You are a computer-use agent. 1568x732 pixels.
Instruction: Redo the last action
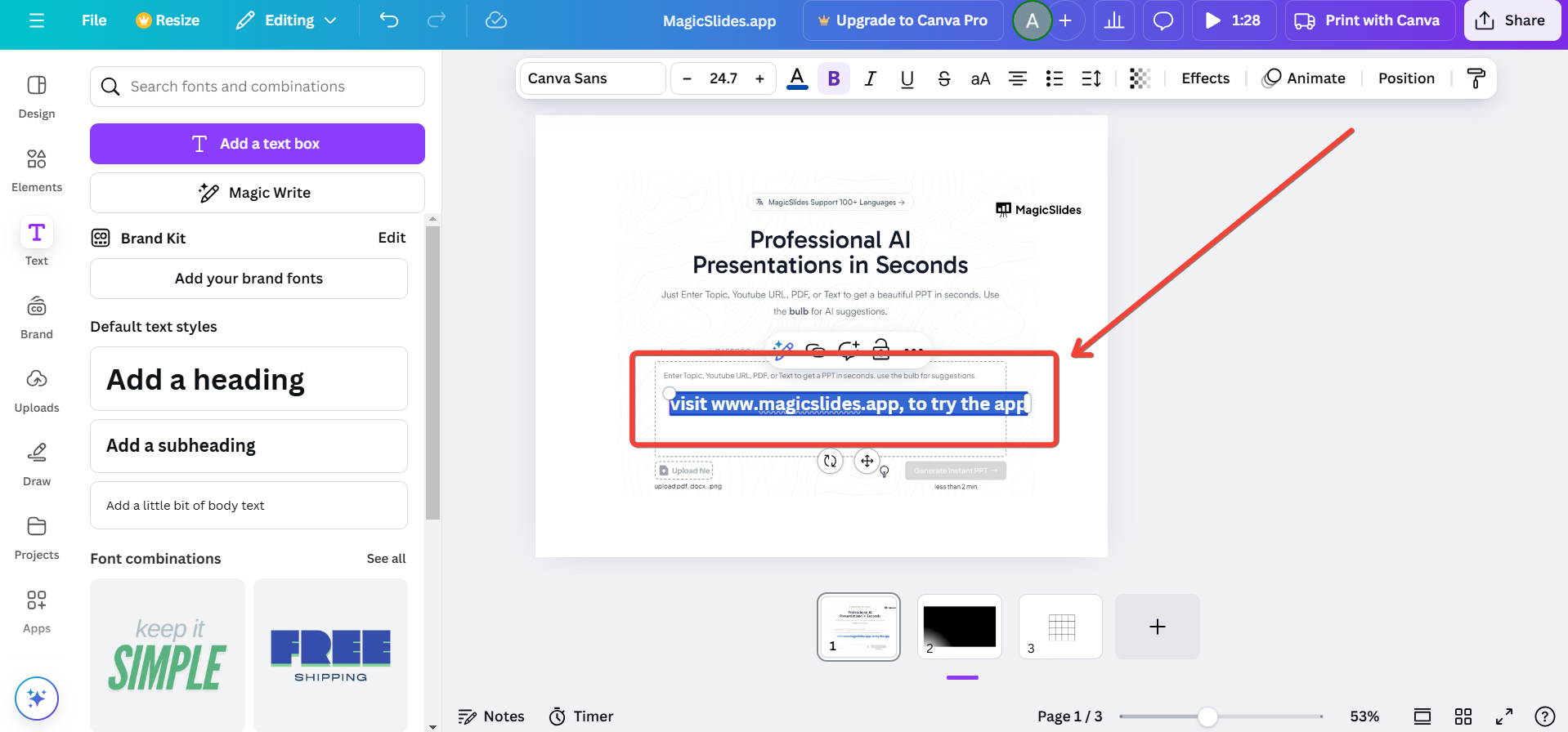pos(437,20)
